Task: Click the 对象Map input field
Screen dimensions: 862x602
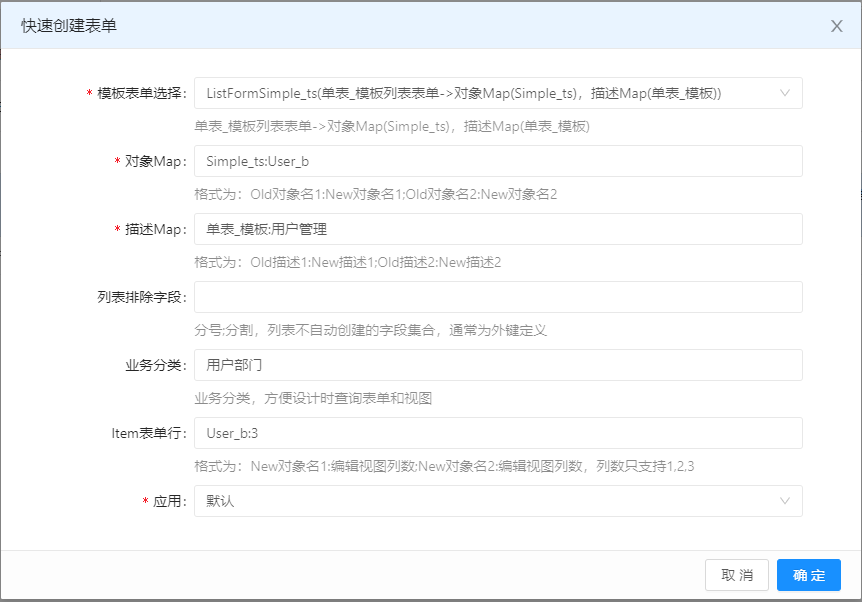Action: tap(498, 161)
